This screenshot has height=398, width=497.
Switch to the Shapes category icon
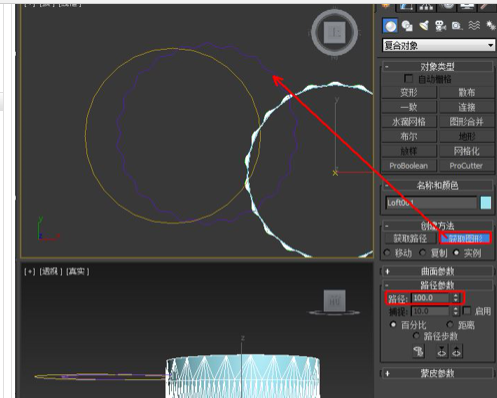[x=407, y=26]
